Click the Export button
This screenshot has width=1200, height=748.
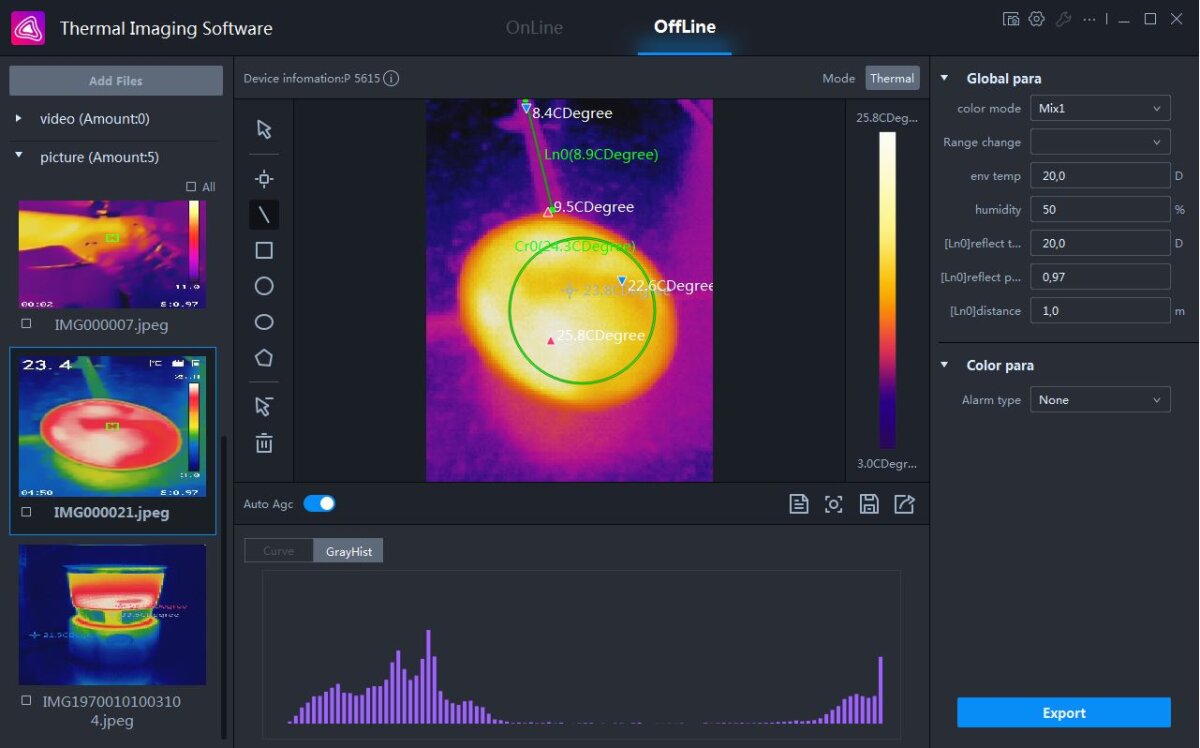[x=1063, y=713]
